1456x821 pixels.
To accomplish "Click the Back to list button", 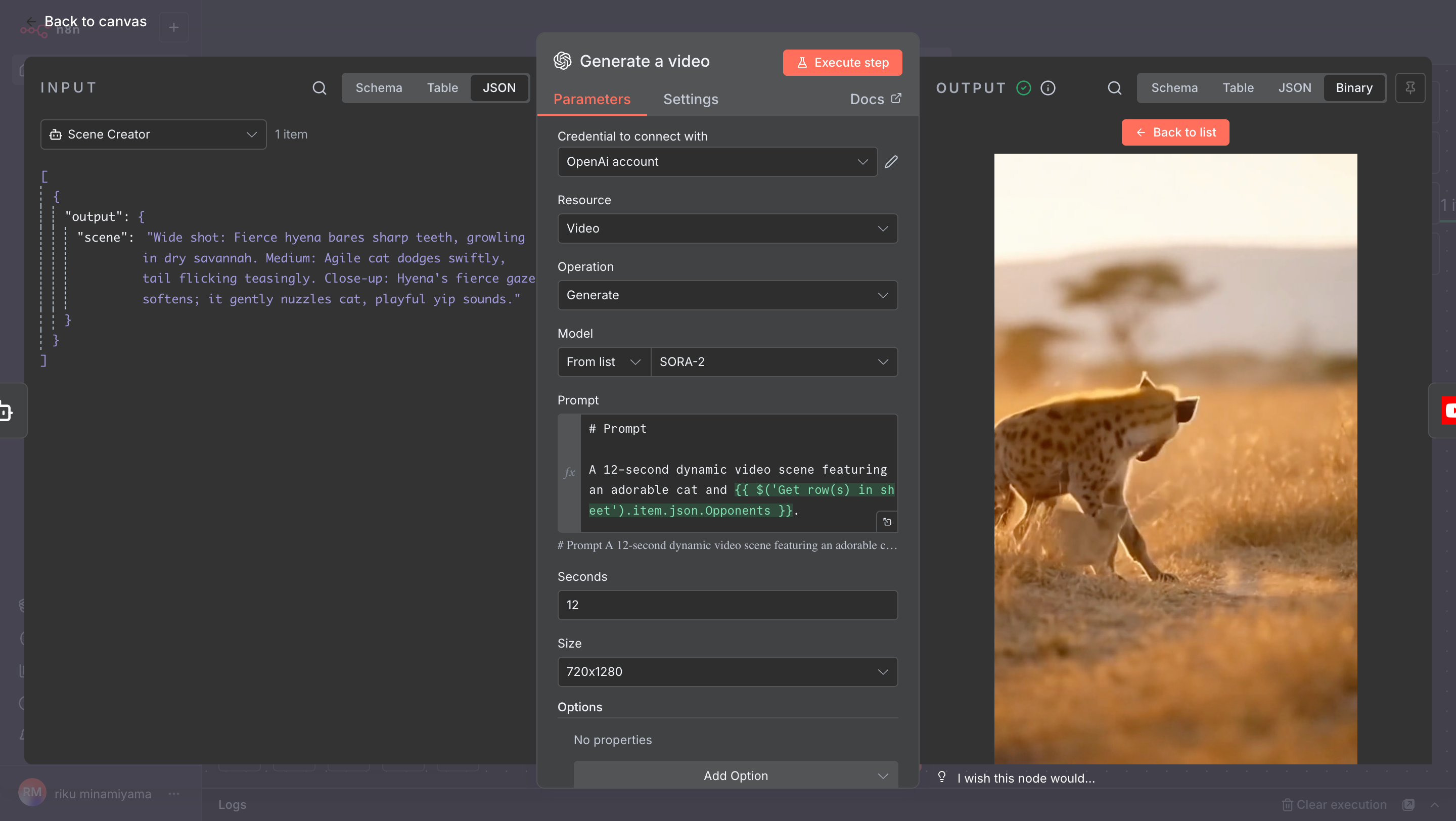I will (1174, 132).
